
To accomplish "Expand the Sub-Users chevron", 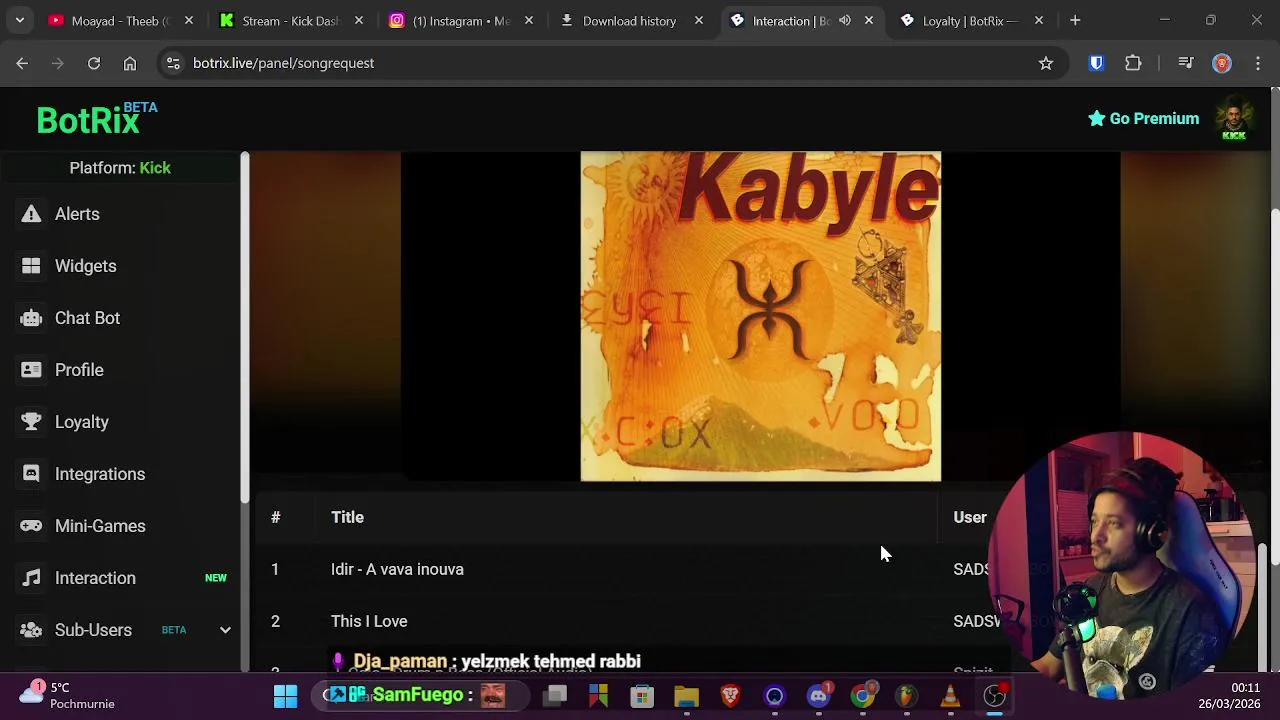I will tap(225, 630).
